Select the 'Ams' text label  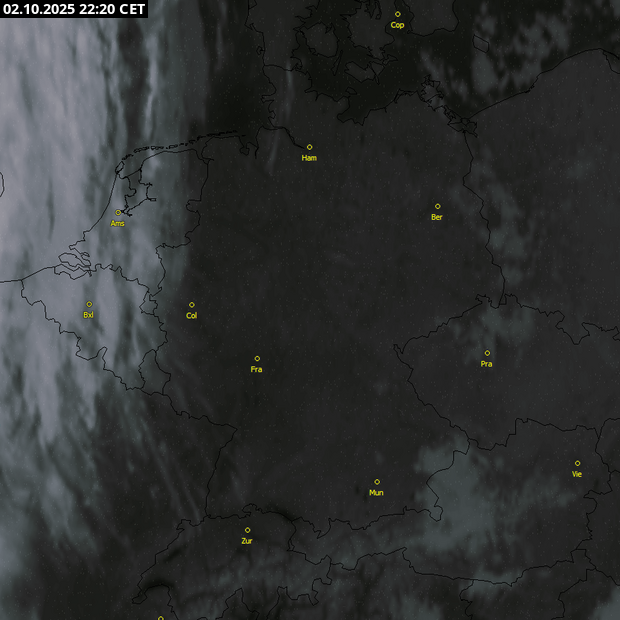tap(118, 224)
